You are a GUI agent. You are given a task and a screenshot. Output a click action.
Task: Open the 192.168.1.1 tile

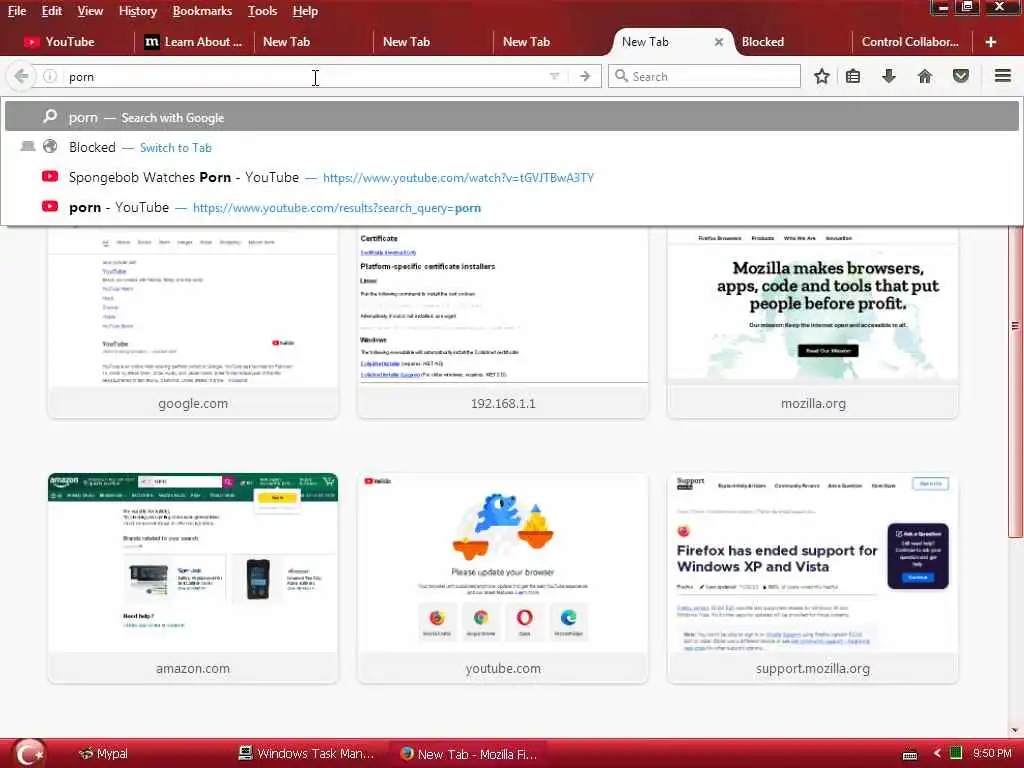pyautogui.click(x=503, y=323)
